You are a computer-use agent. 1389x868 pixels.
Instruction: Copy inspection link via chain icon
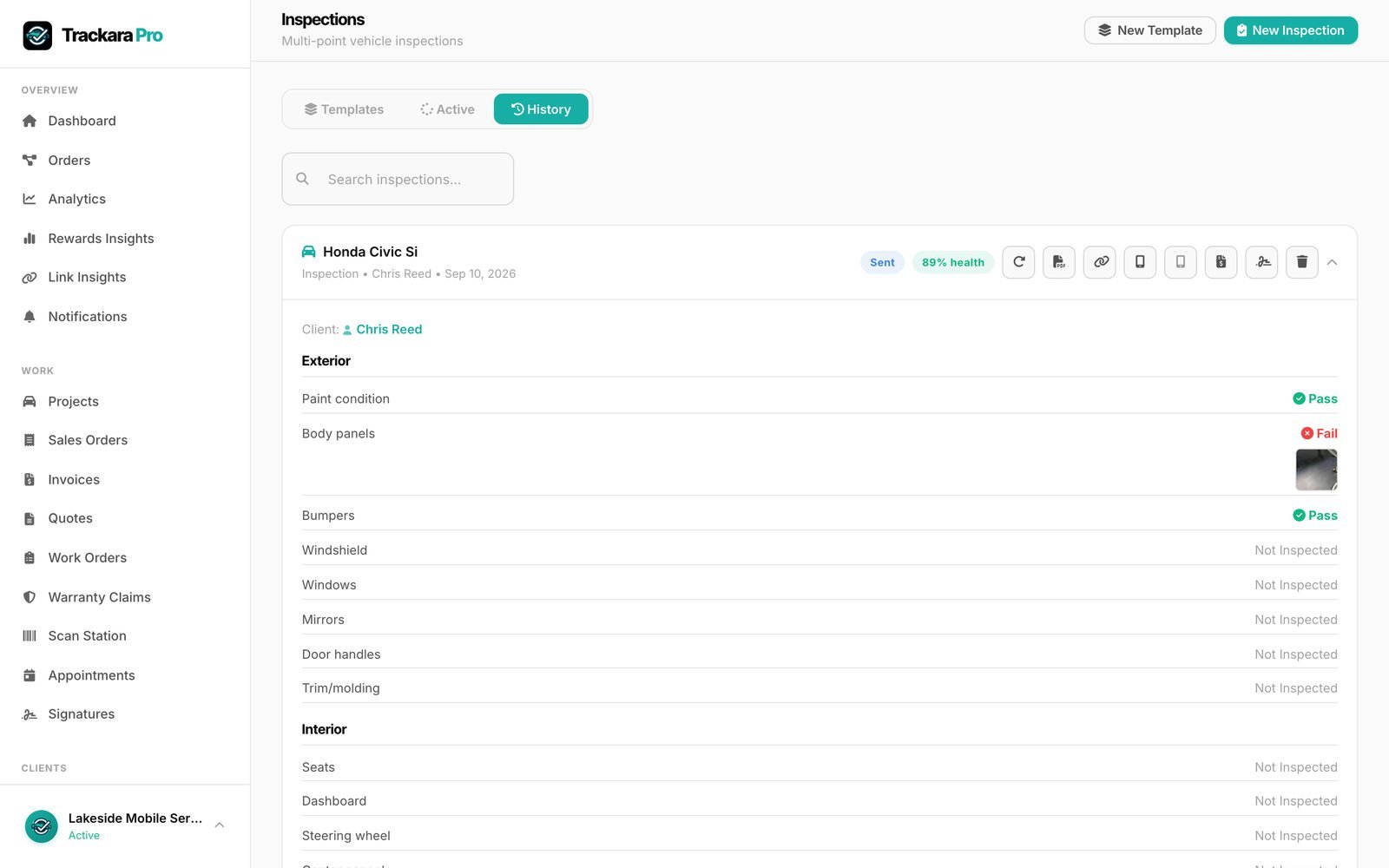[x=1100, y=262]
